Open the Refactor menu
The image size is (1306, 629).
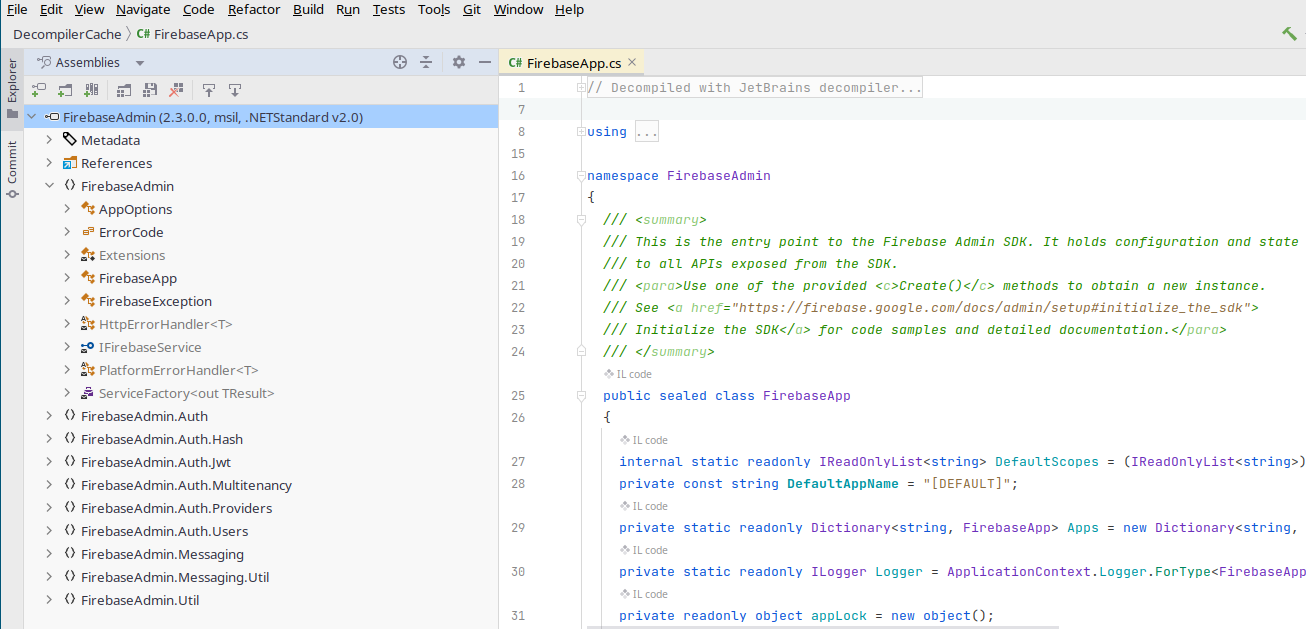pyautogui.click(x=254, y=9)
